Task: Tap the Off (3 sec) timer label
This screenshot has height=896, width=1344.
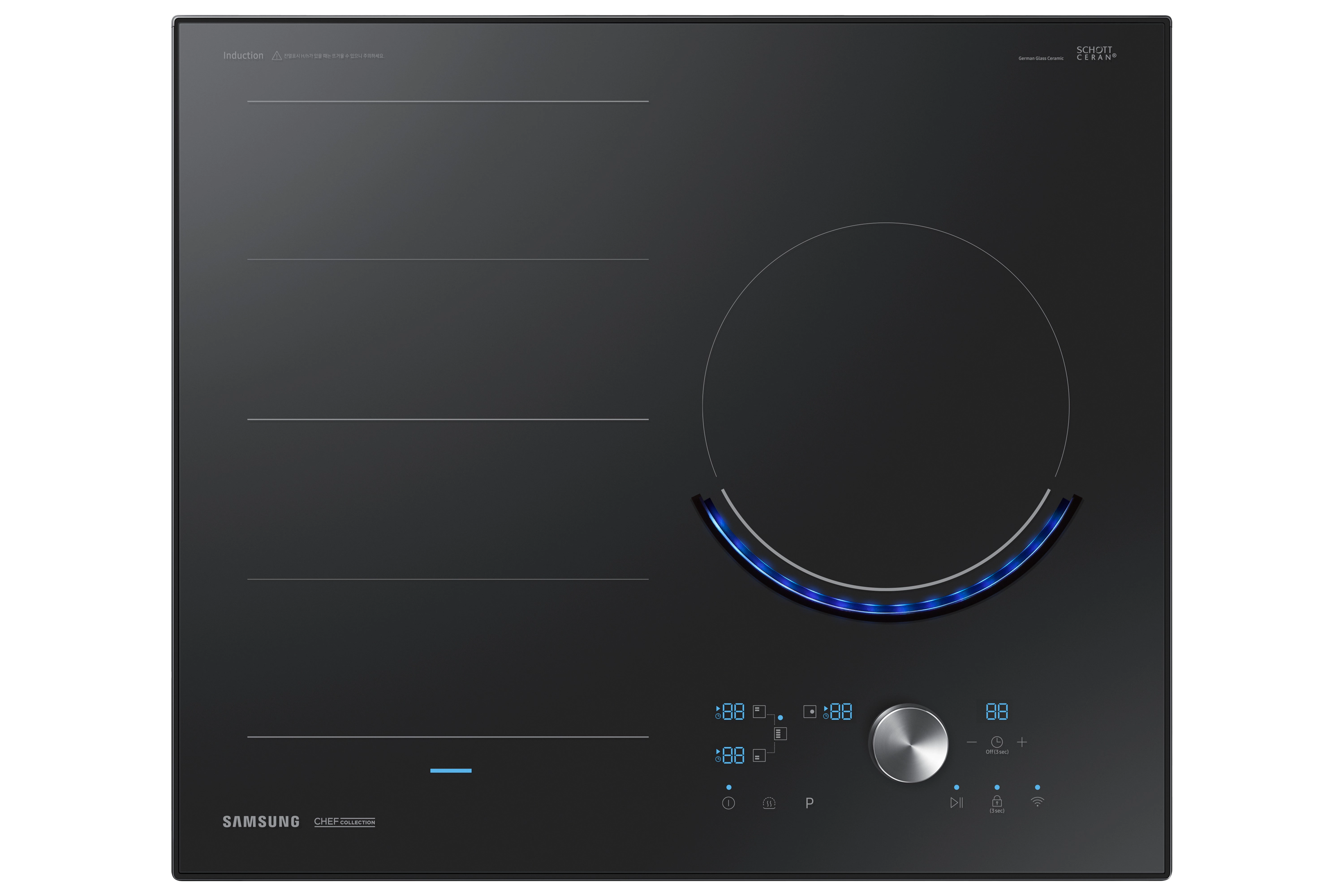Action: [997, 752]
